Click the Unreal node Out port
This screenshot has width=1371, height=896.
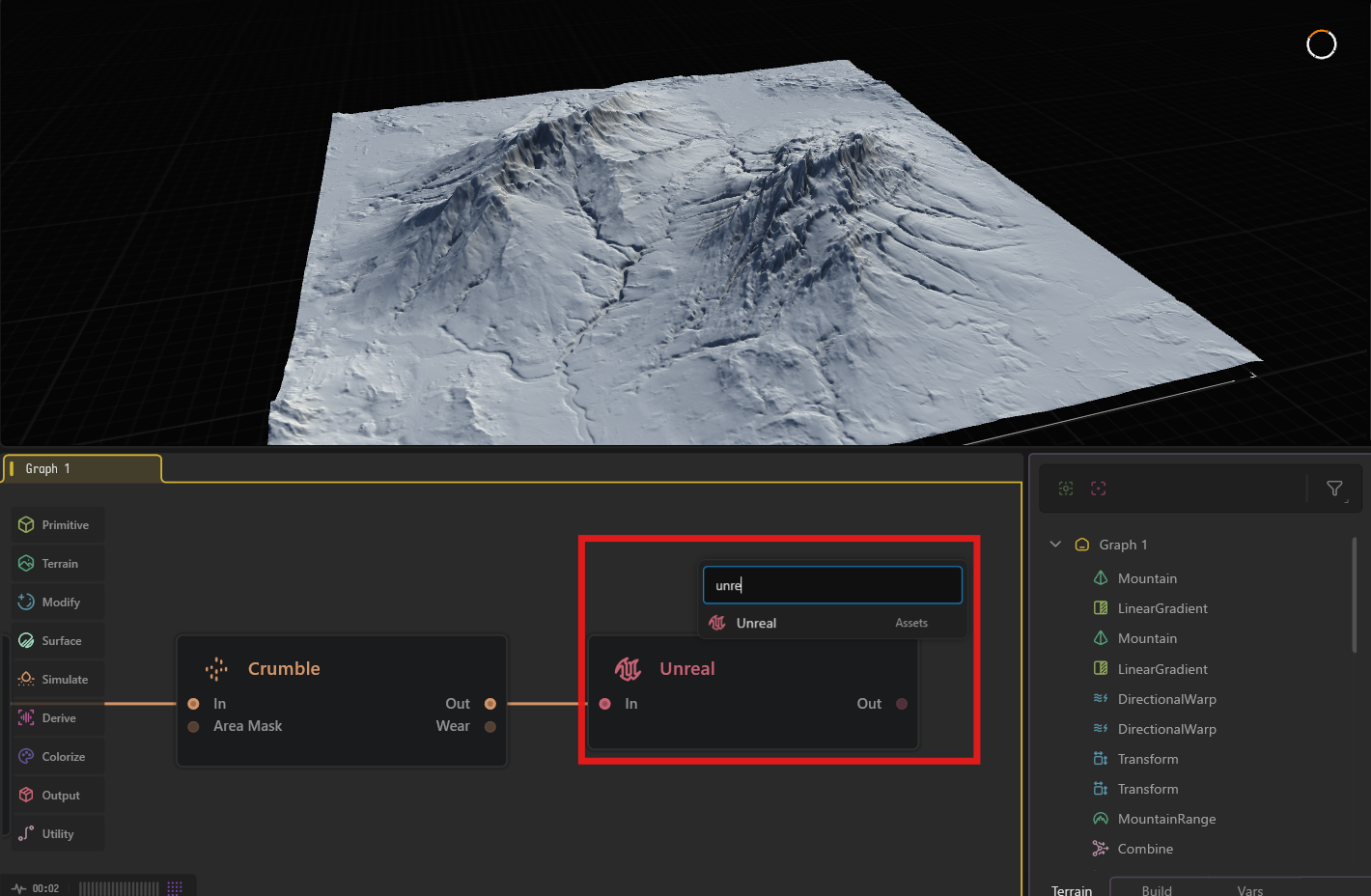(902, 704)
